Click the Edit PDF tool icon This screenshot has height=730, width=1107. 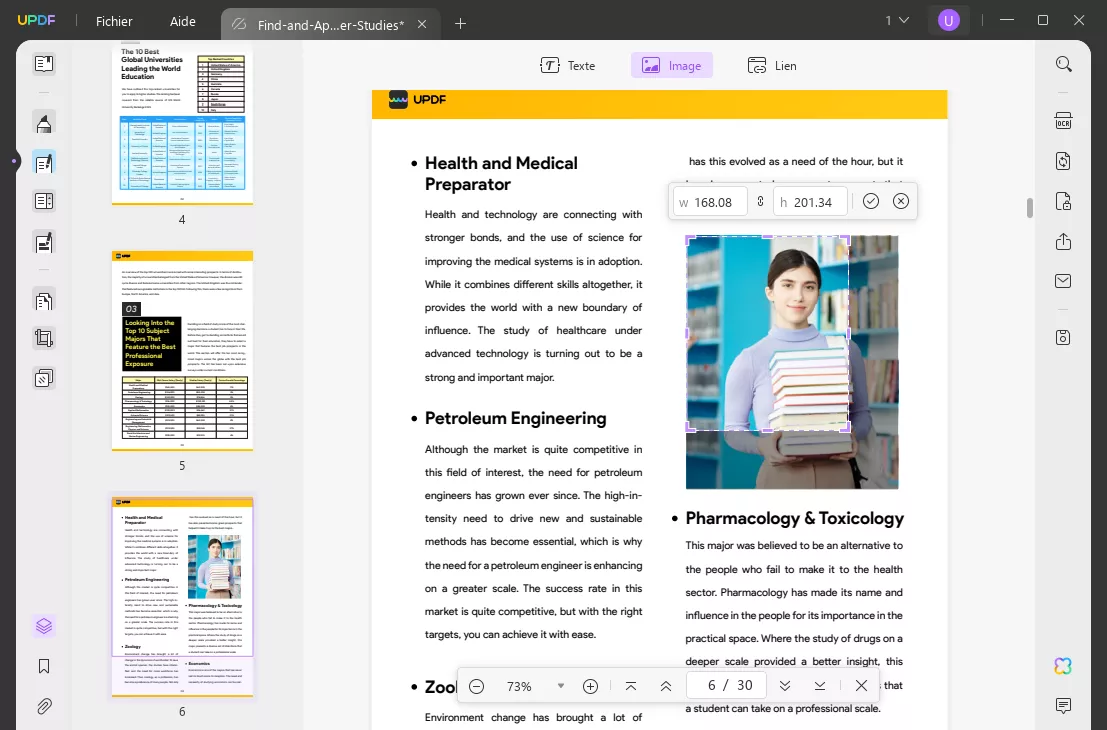pyautogui.click(x=44, y=163)
